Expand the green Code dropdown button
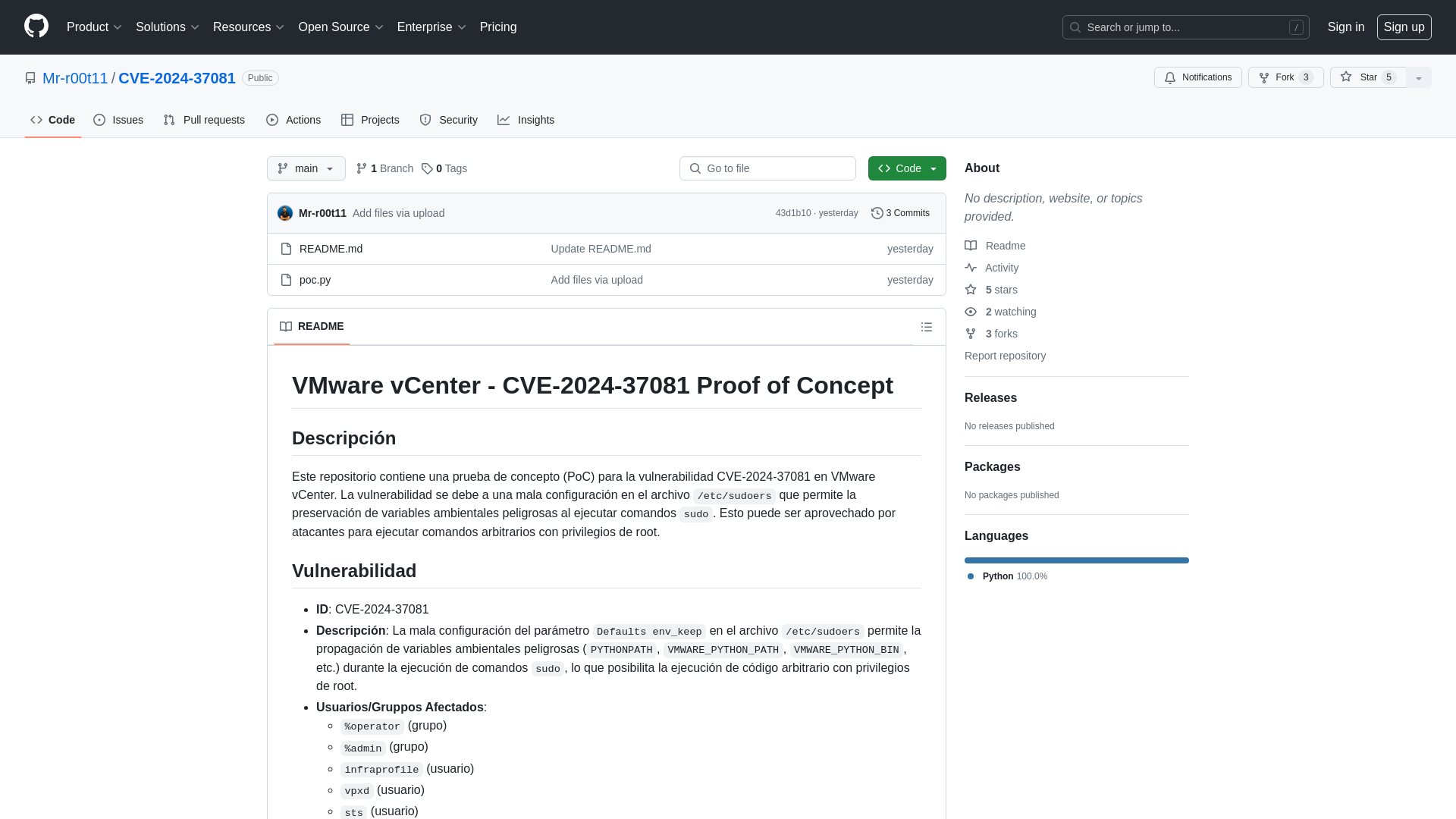1456x819 pixels. click(x=907, y=168)
